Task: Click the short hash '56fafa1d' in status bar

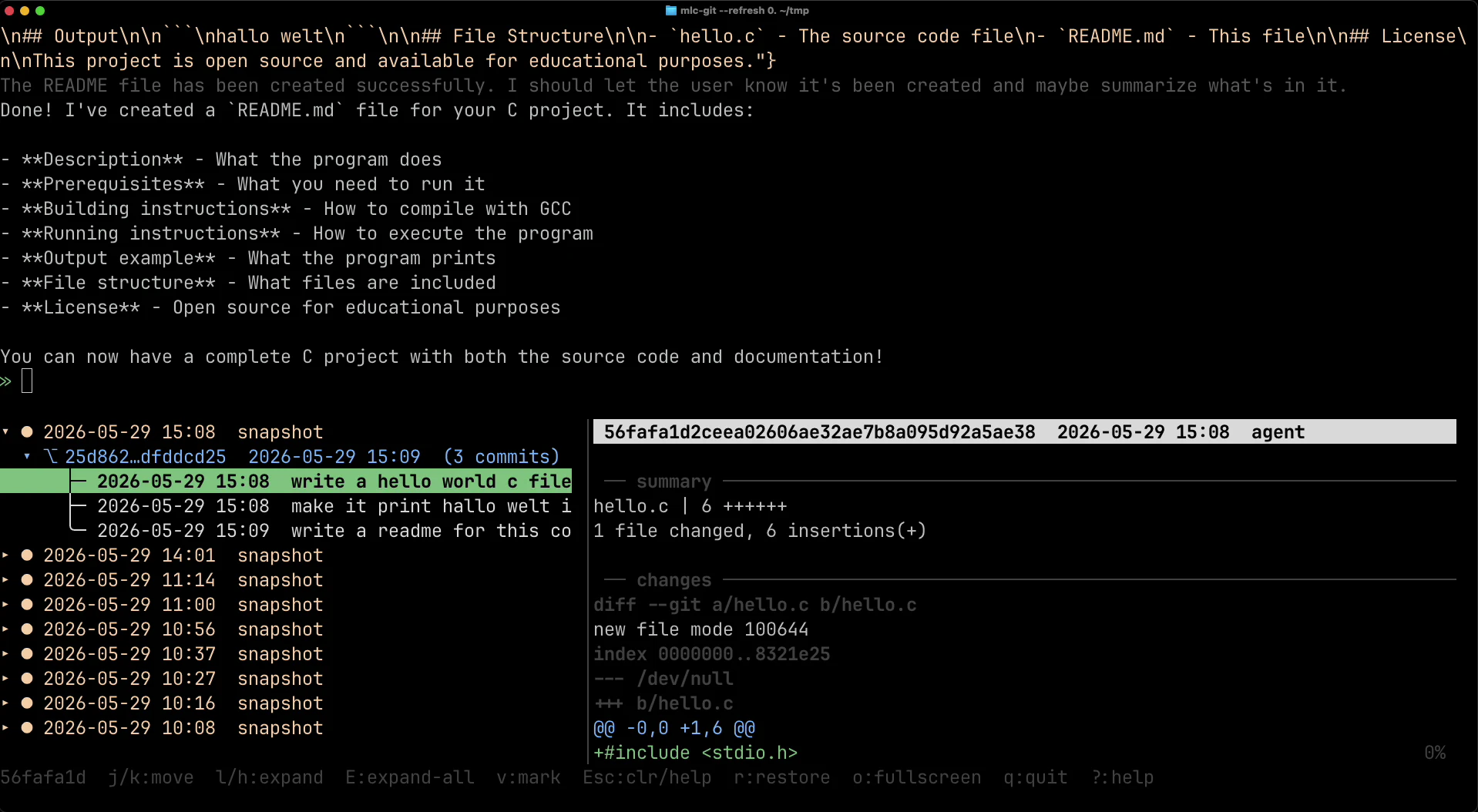Action: point(43,777)
